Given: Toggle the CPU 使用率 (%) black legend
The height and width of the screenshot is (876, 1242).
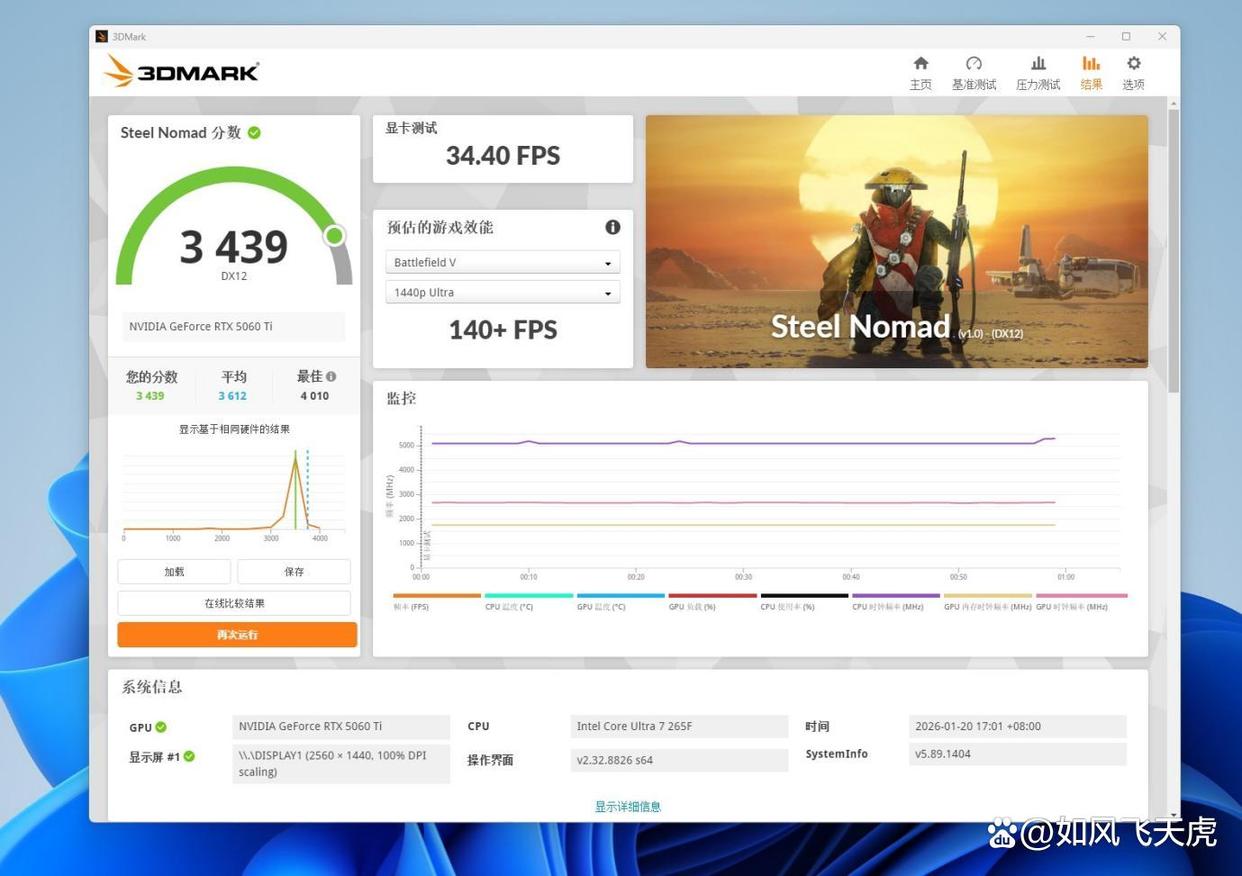Looking at the screenshot, I should point(804,602).
